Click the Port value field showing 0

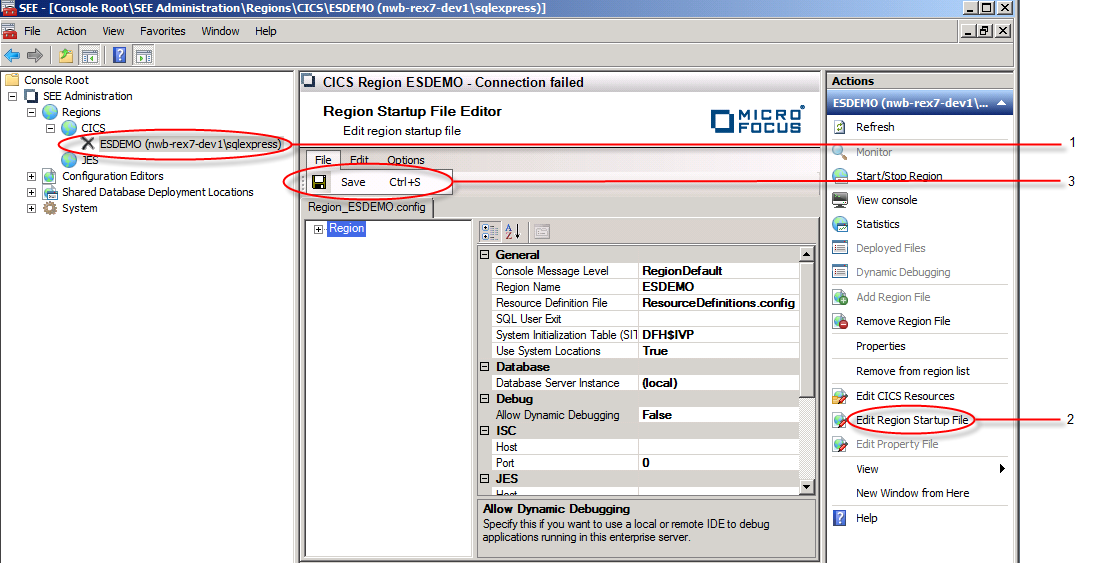coord(718,463)
